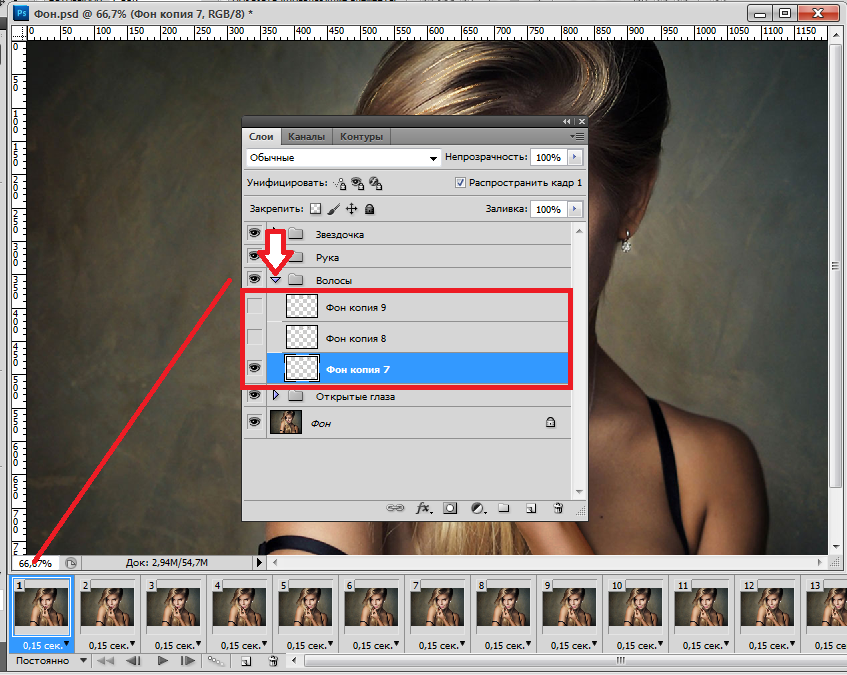Create a new layer in Layers panel

tap(531, 508)
